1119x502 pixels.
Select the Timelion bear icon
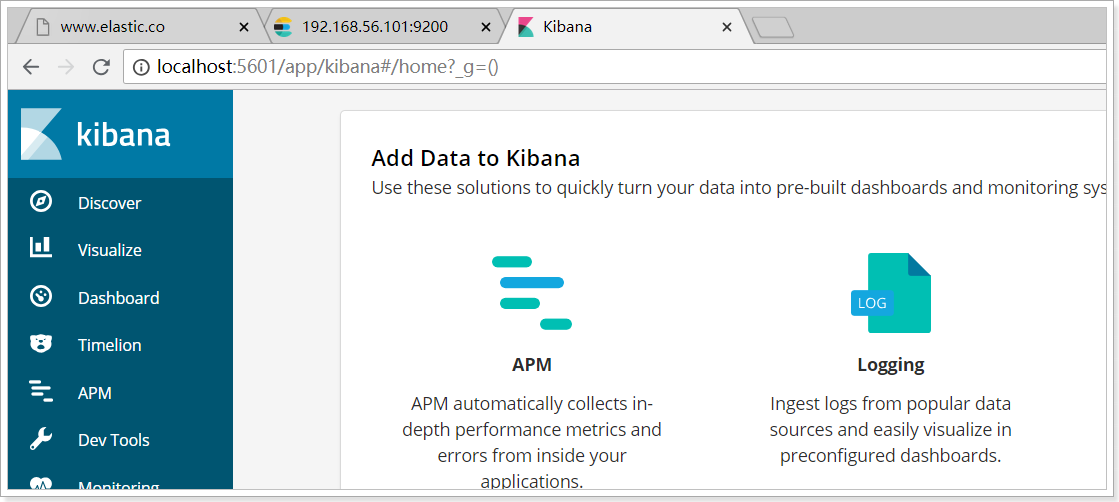click(x=41, y=344)
